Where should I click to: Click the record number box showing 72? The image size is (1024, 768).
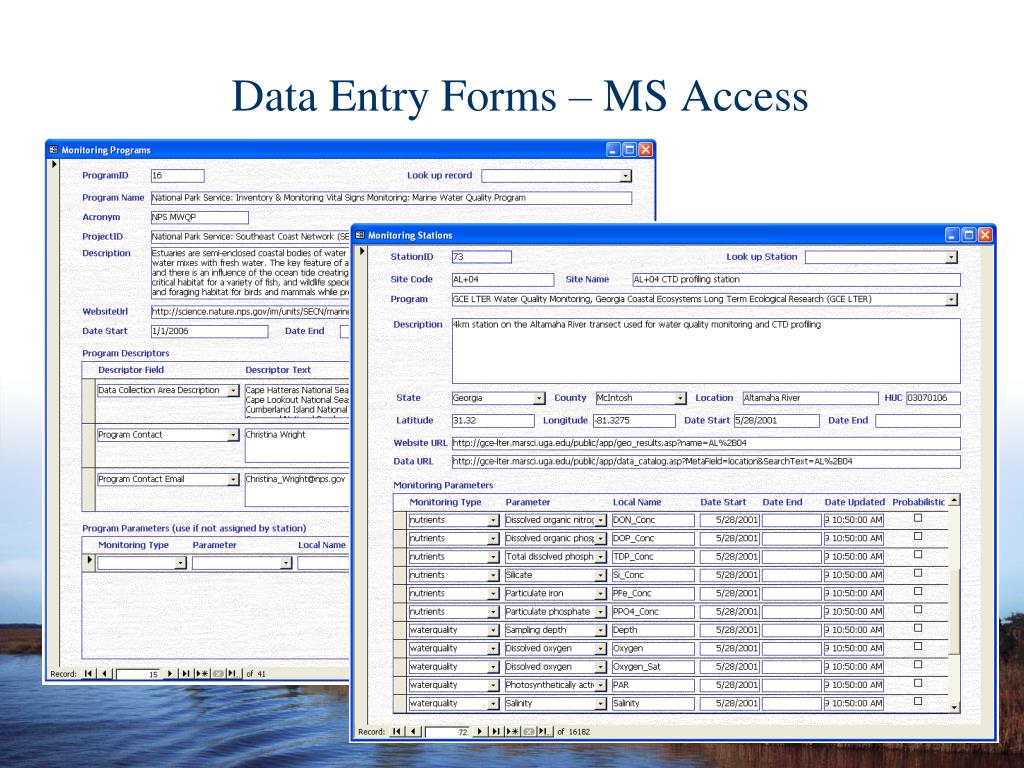click(447, 732)
